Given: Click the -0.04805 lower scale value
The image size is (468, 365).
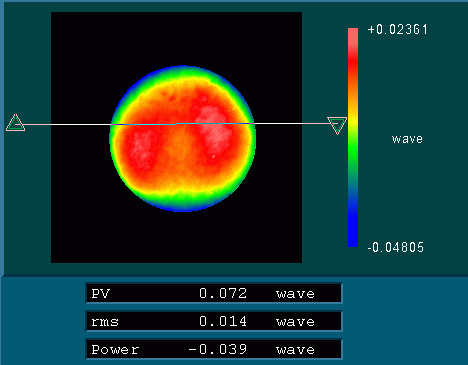Looking at the screenshot, I should click(396, 247).
